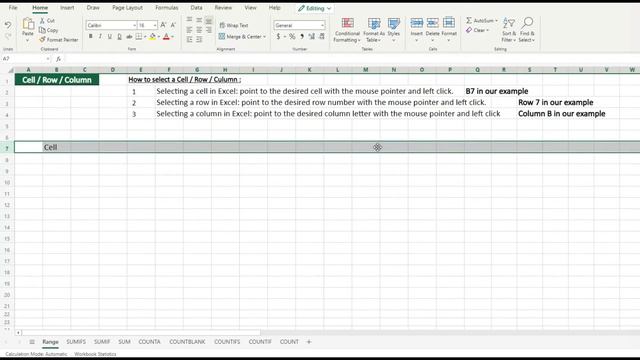Open Format As Table menu

(x=374, y=30)
